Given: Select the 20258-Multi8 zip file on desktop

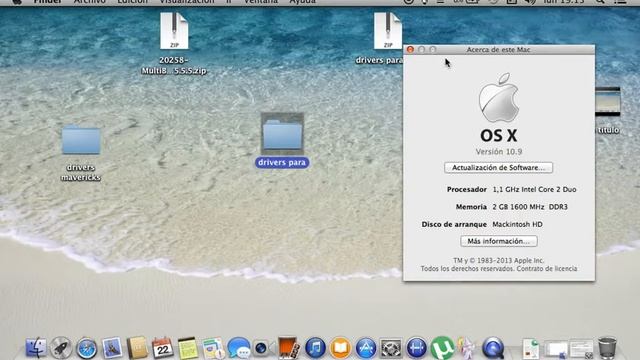Looking at the screenshot, I should point(174,43).
